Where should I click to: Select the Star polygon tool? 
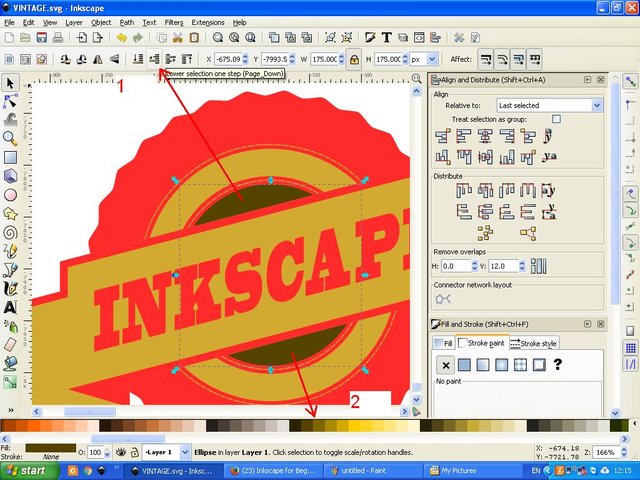tap(10, 213)
